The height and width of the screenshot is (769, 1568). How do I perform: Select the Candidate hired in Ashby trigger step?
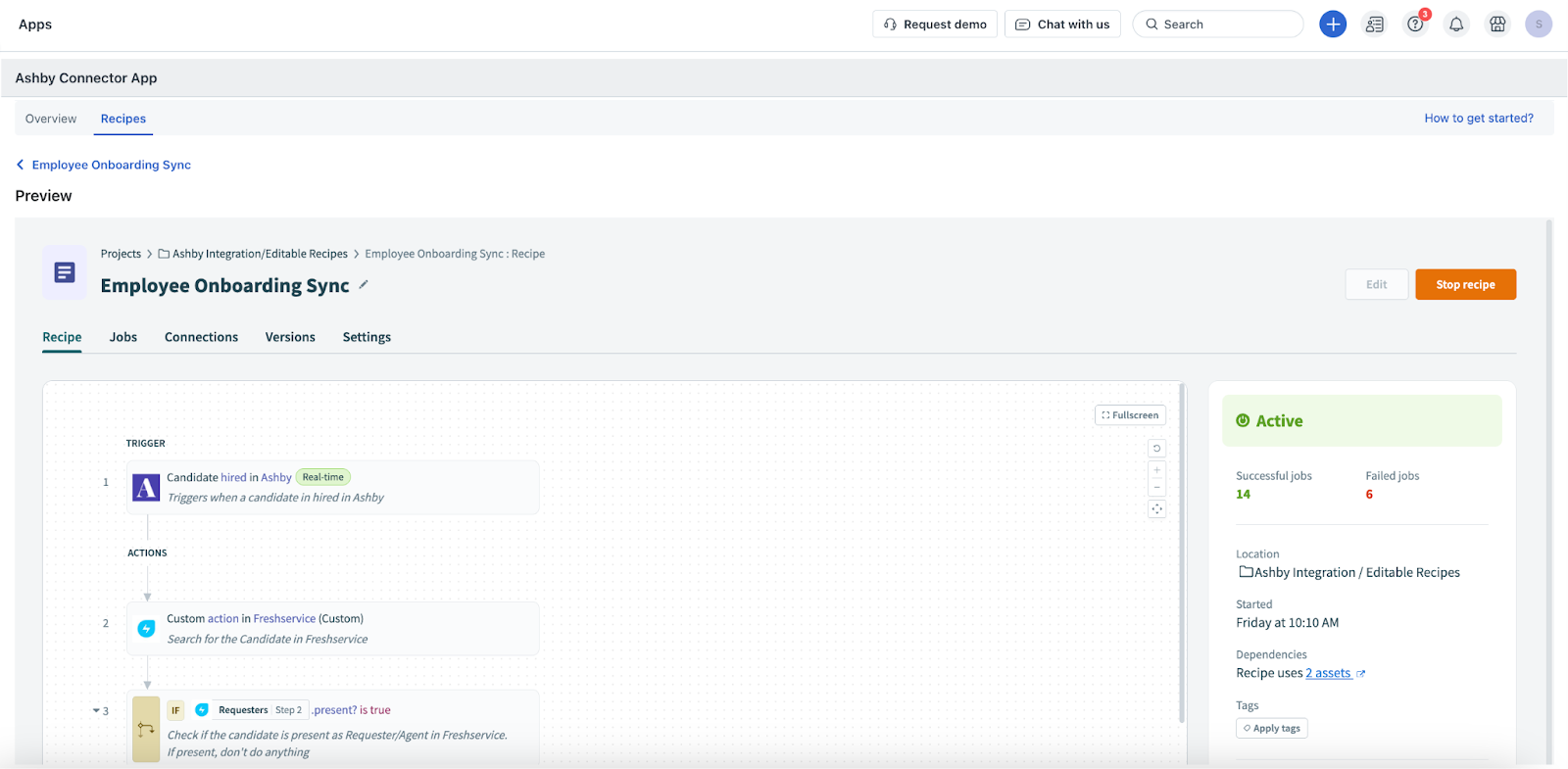[333, 487]
